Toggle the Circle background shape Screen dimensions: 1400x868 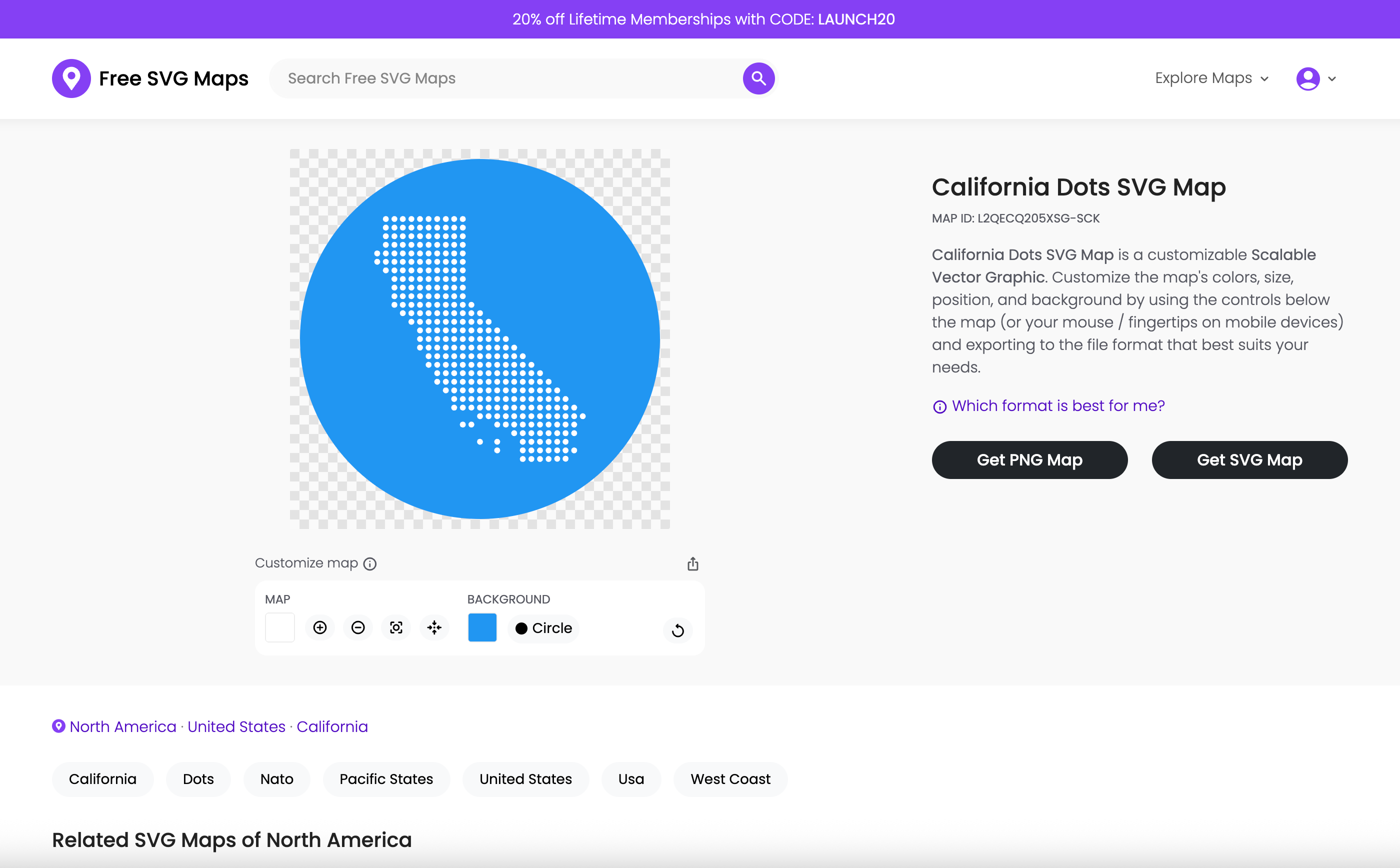click(542, 628)
